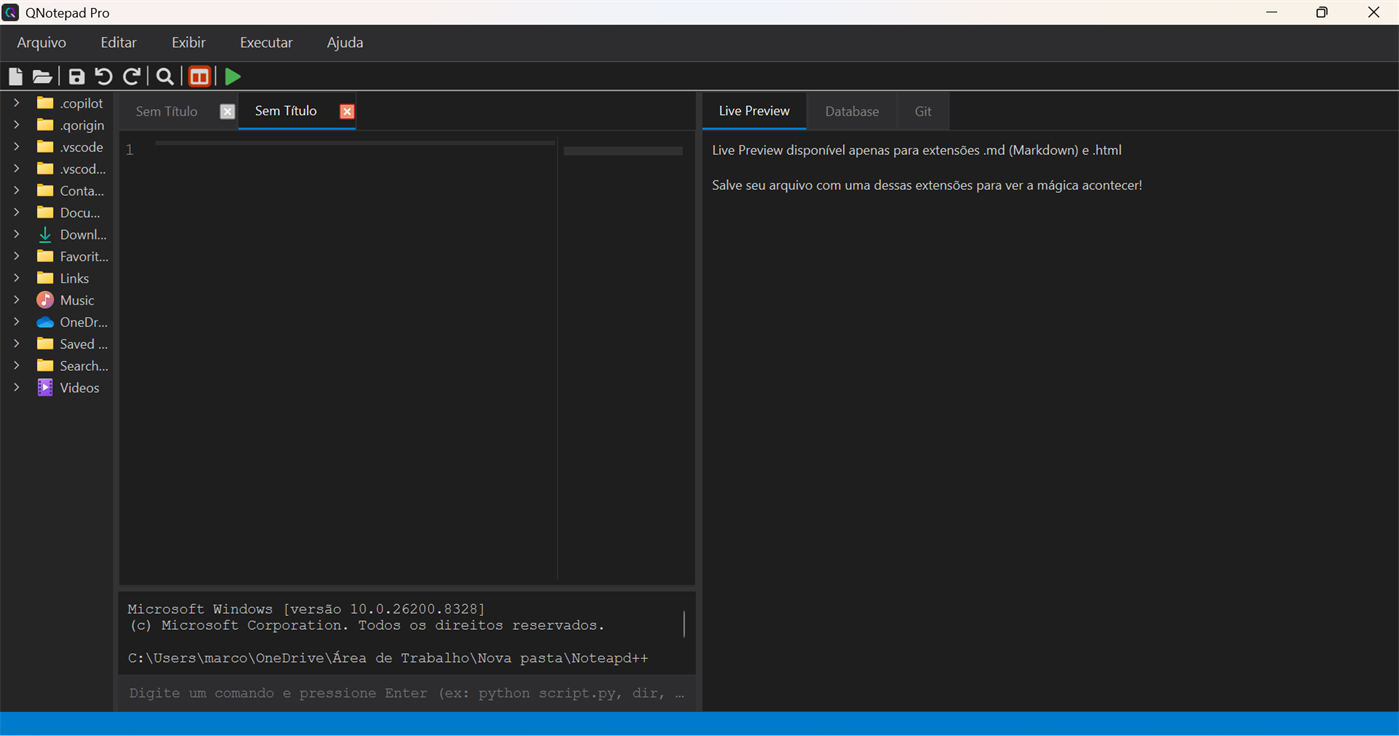
Task: Select the Videos folder icon
Action: coord(45,388)
